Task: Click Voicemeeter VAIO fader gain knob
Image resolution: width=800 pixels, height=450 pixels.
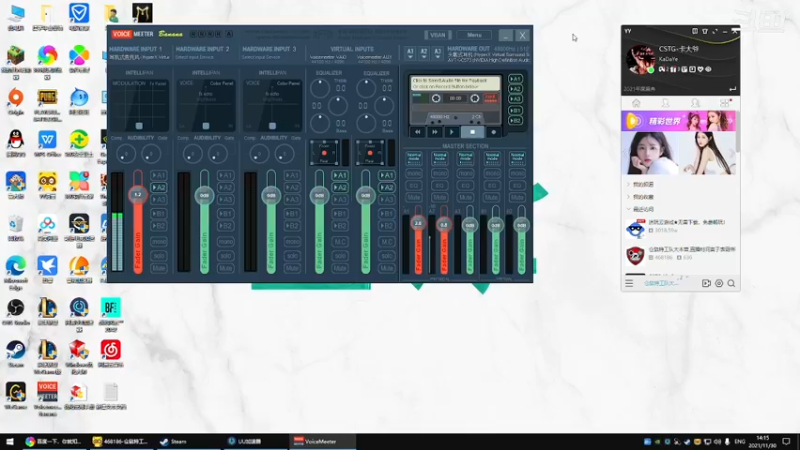Action: (x=319, y=195)
